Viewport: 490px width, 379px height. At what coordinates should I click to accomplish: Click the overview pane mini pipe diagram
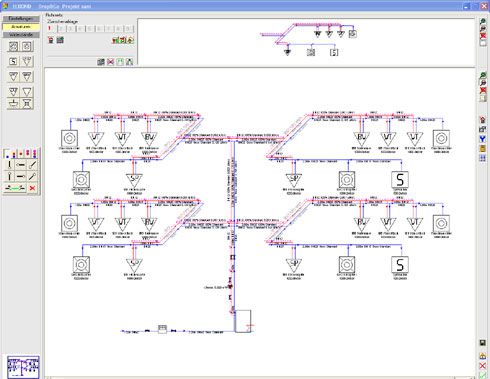(x=308, y=39)
